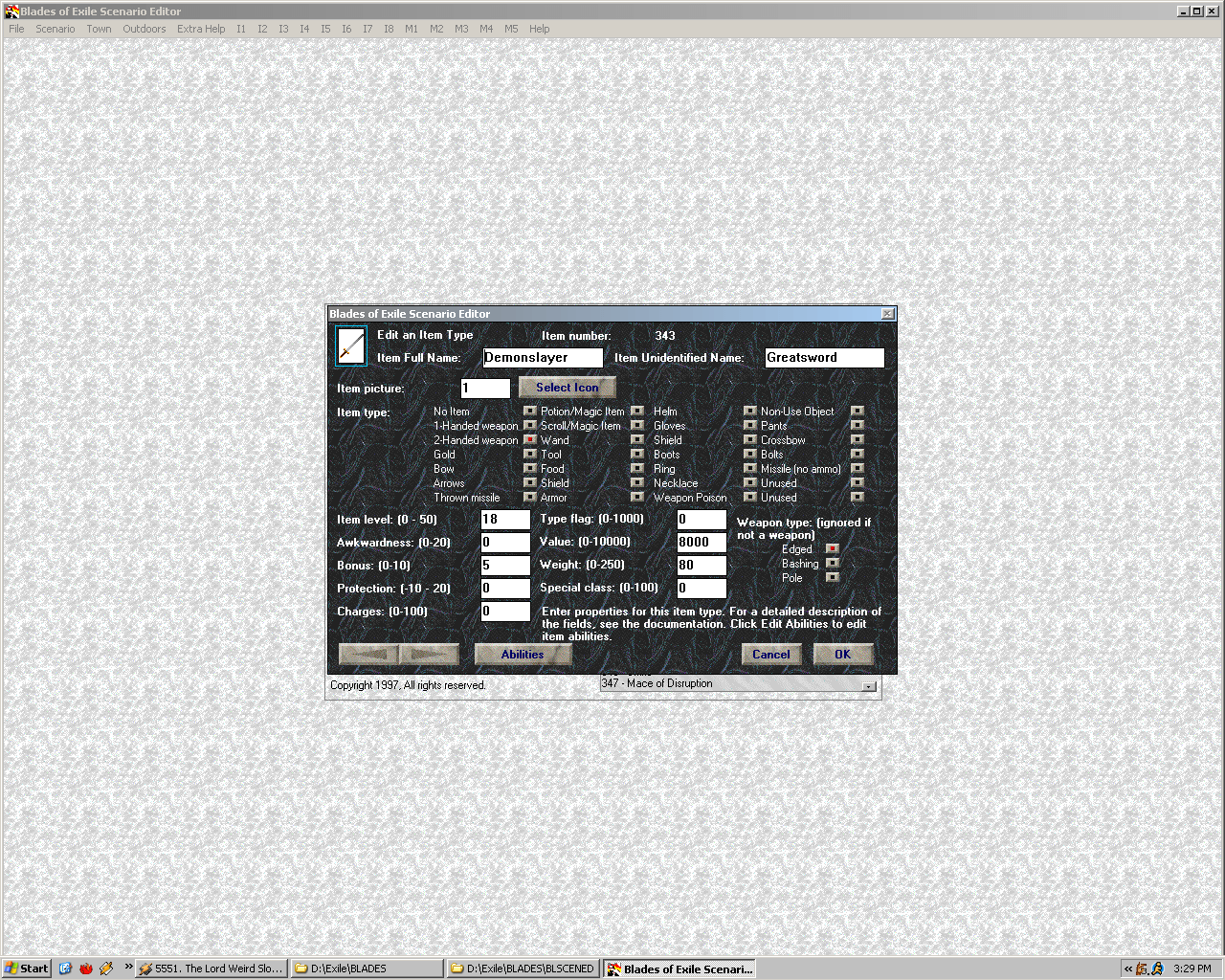Open the File menu

[x=16, y=29]
